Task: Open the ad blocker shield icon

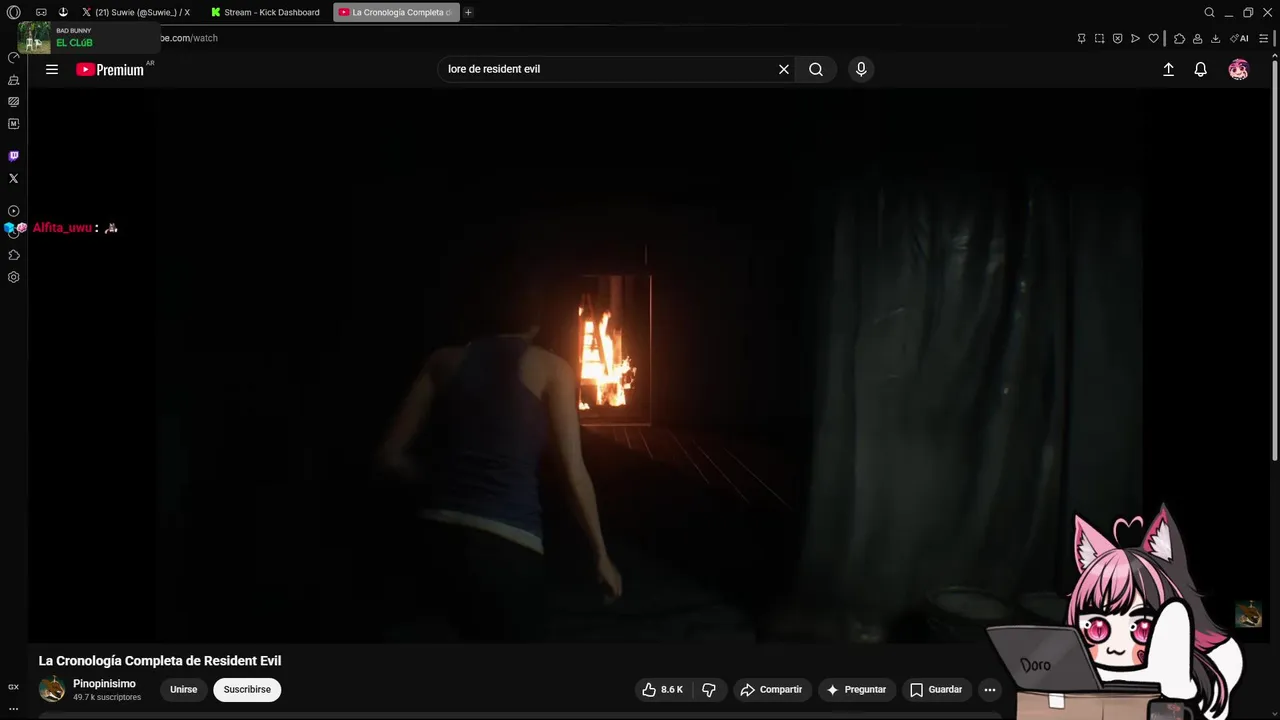Action: 1117,38
